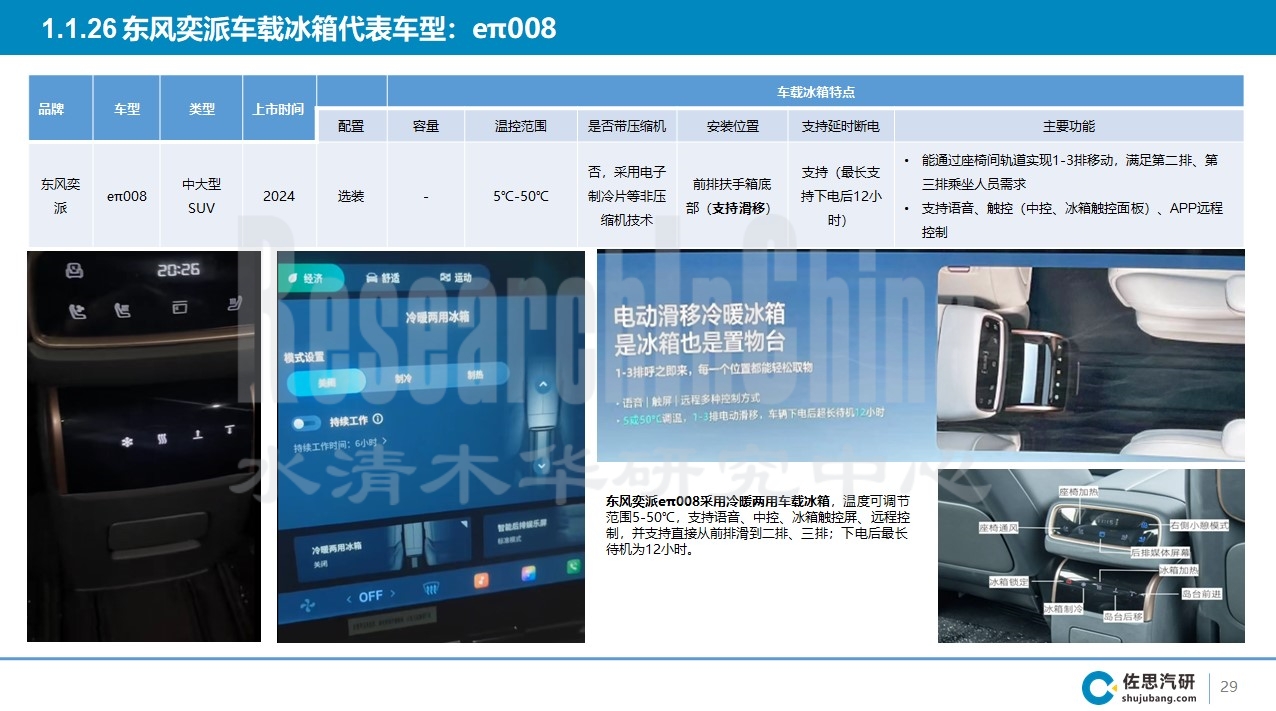Tap the heating waves icon on fridge panel

[160, 438]
